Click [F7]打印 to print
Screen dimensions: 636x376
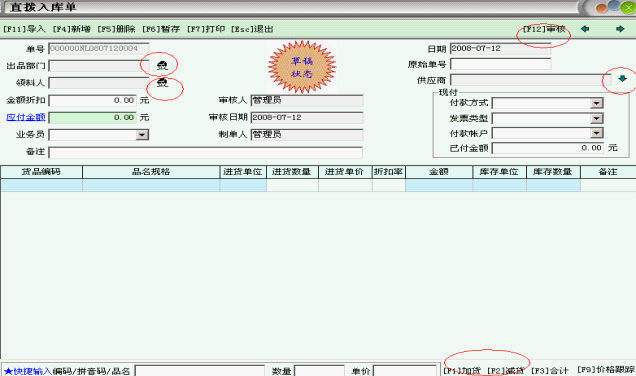point(206,29)
